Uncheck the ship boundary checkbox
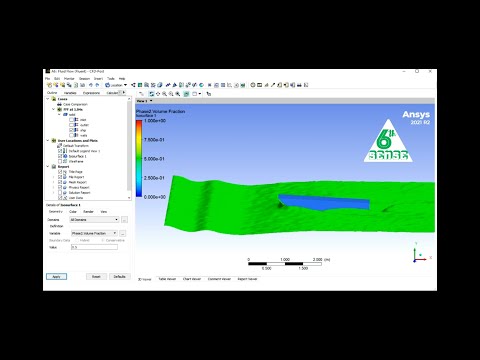This screenshot has width=480, height=360. [x=71, y=130]
